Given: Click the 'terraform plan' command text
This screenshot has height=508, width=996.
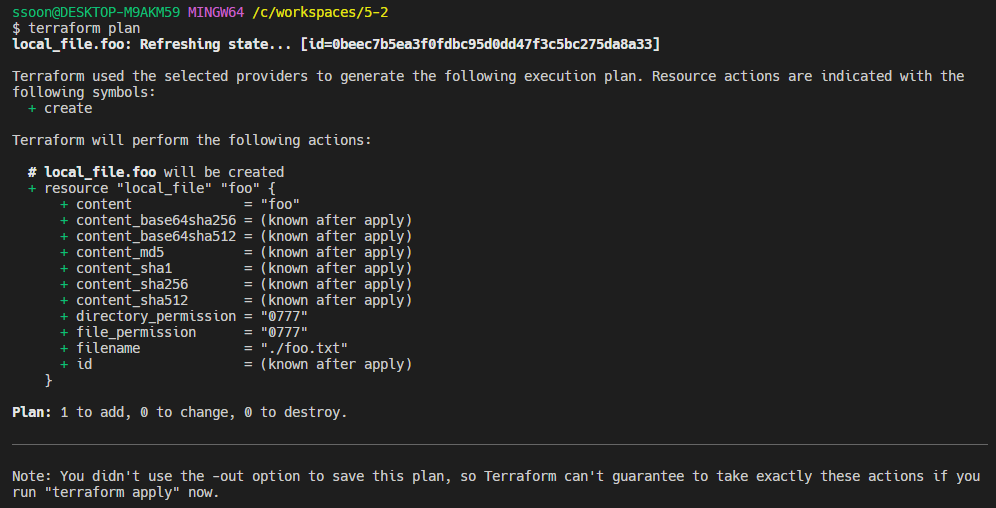Looking at the screenshot, I should click(x=84, y=29).
